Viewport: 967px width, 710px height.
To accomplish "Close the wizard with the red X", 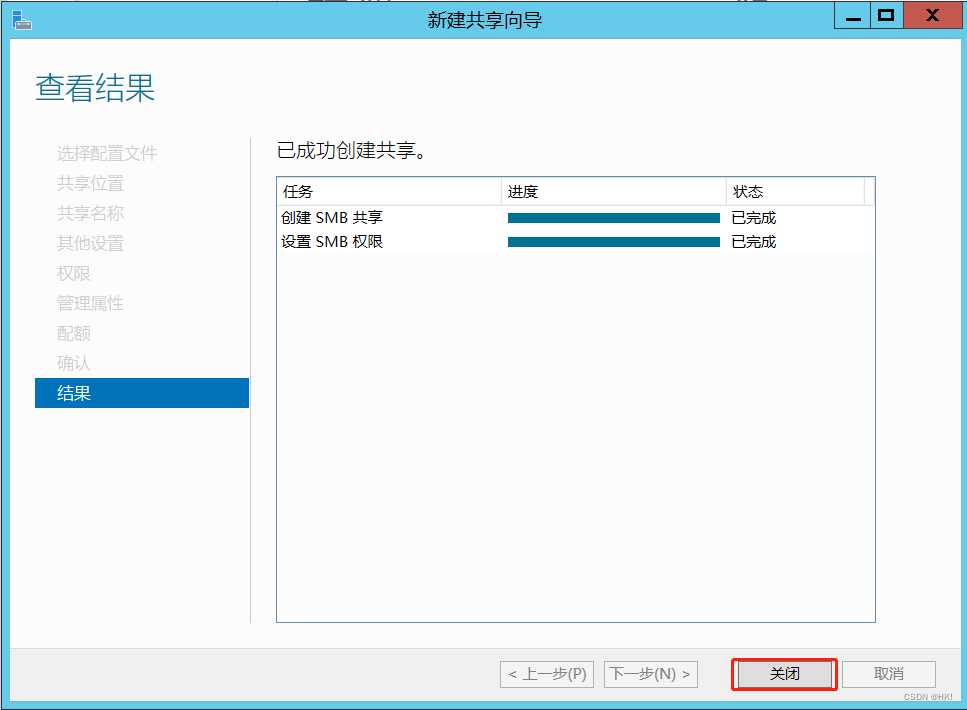I will pyautogui.click(x=932, y=15).
